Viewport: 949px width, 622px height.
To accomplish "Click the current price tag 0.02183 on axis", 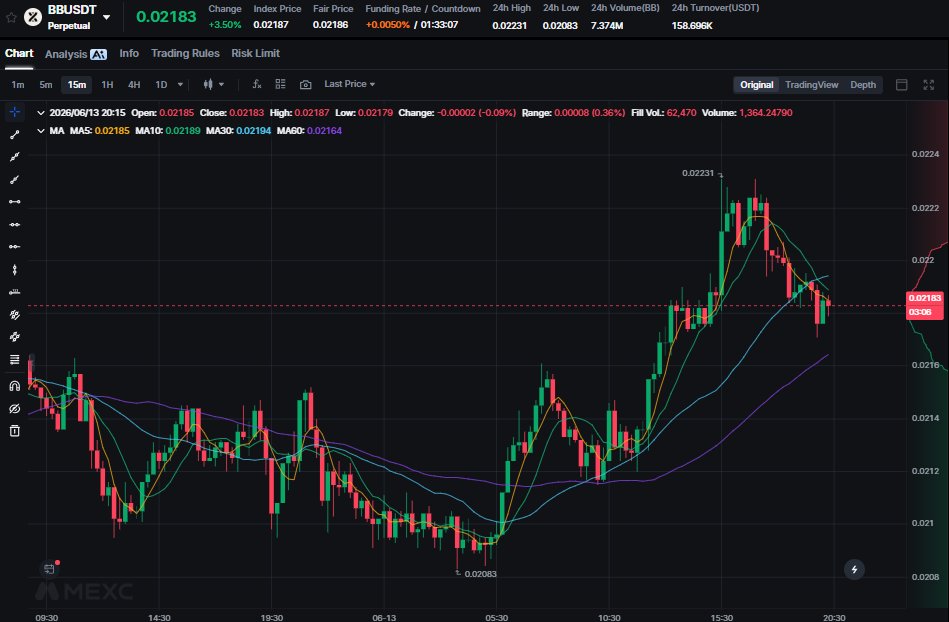I will 925,298.
